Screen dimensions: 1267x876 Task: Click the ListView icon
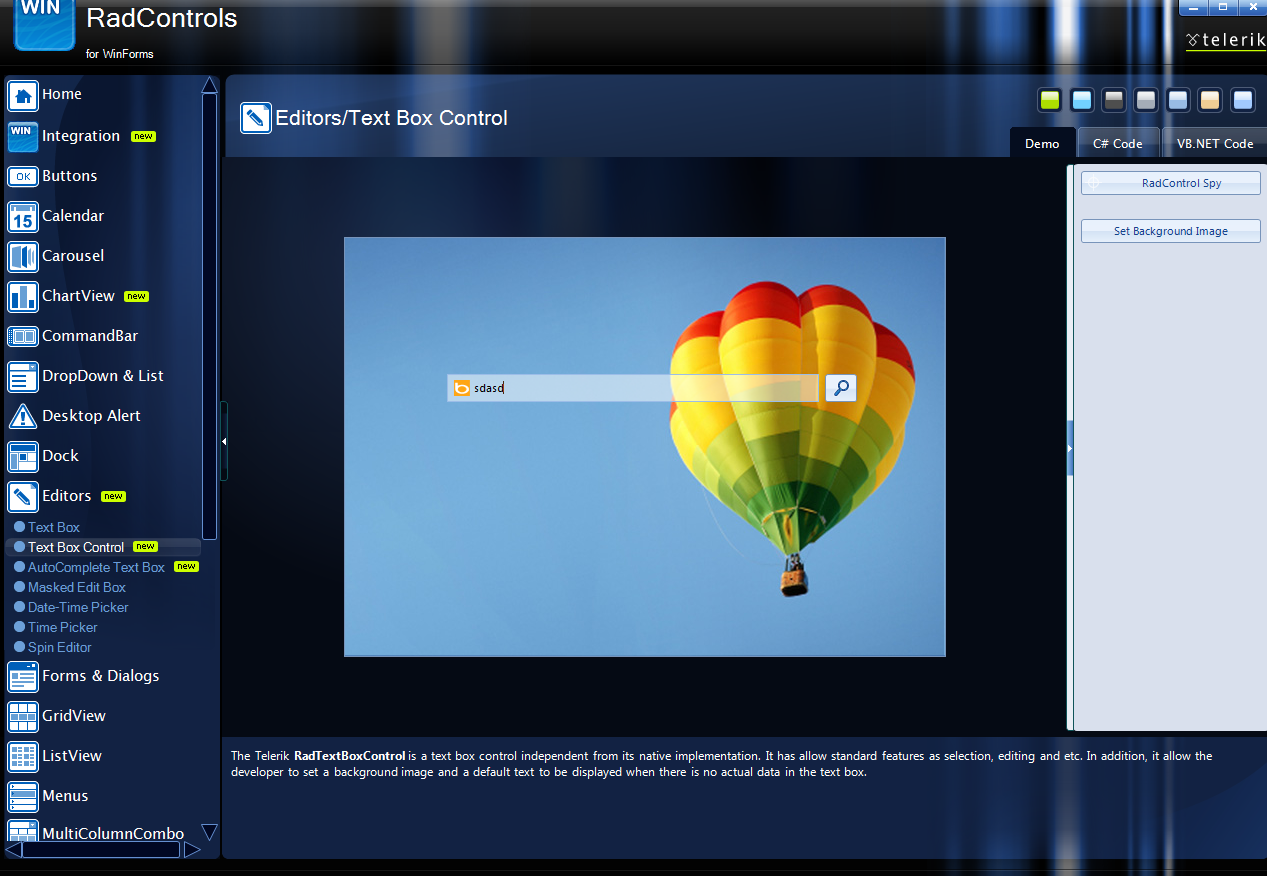[23, 756]
